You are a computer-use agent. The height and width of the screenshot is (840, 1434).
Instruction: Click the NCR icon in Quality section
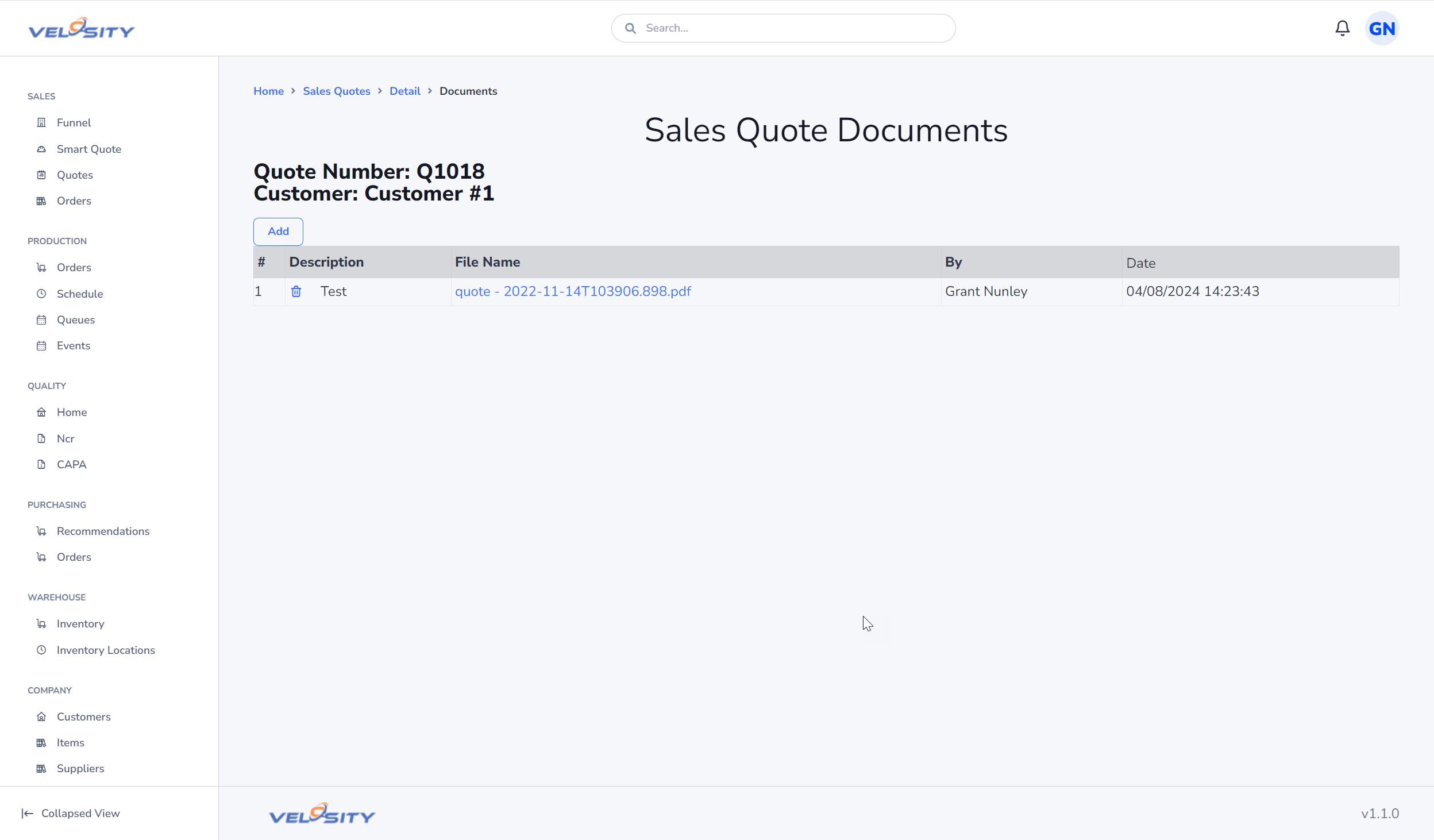tap(41, 438)
